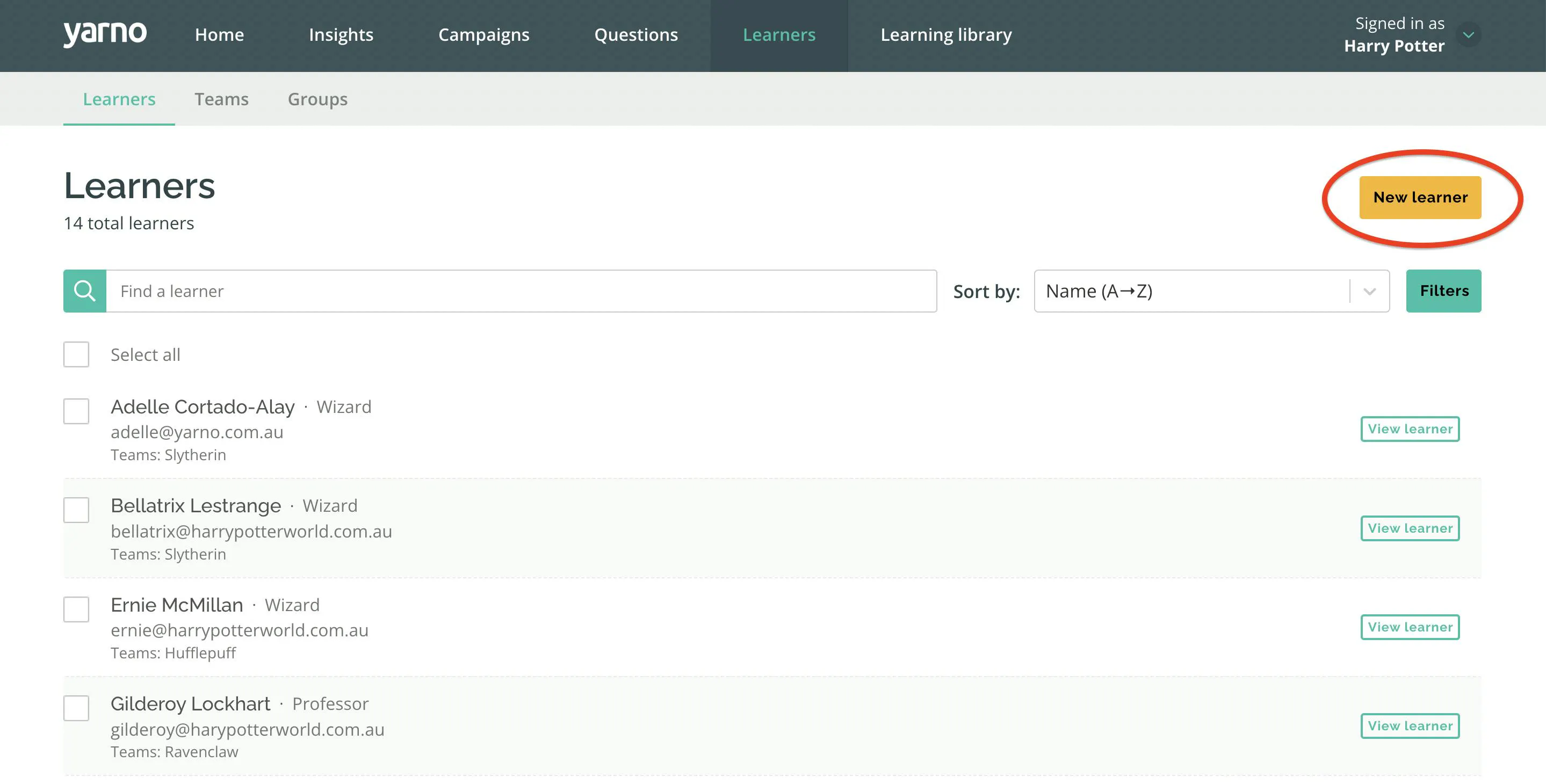Switch to the Teams tab
This screenshot has width=1546, height=784.
pos(221,99)
